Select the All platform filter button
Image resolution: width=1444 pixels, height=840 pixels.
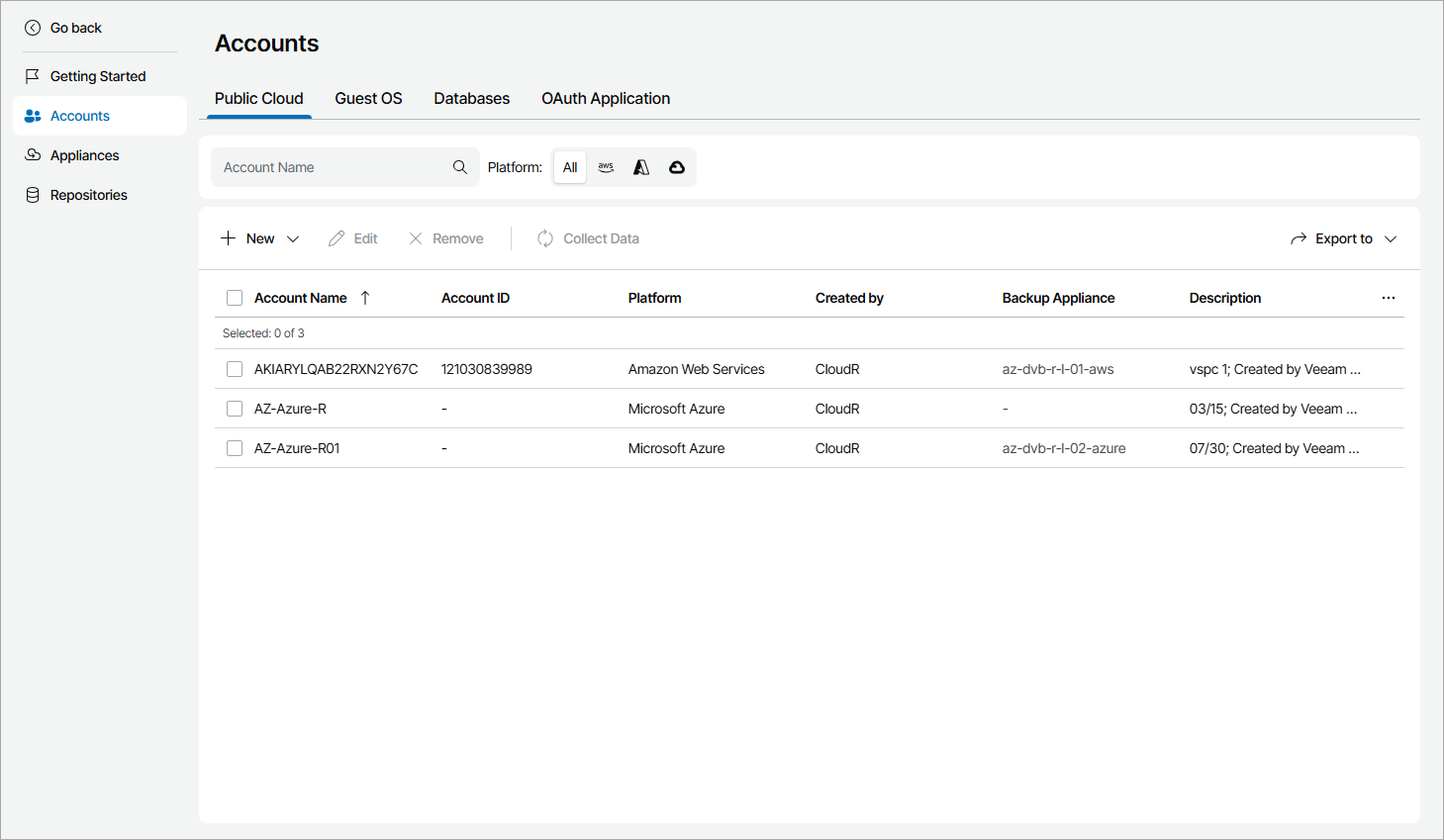click(570, 167)
